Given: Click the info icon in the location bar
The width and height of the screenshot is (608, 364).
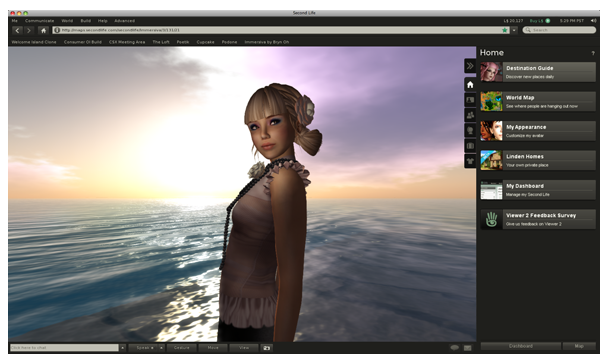Looking at the screenshot, I should (x=57, y=30).
